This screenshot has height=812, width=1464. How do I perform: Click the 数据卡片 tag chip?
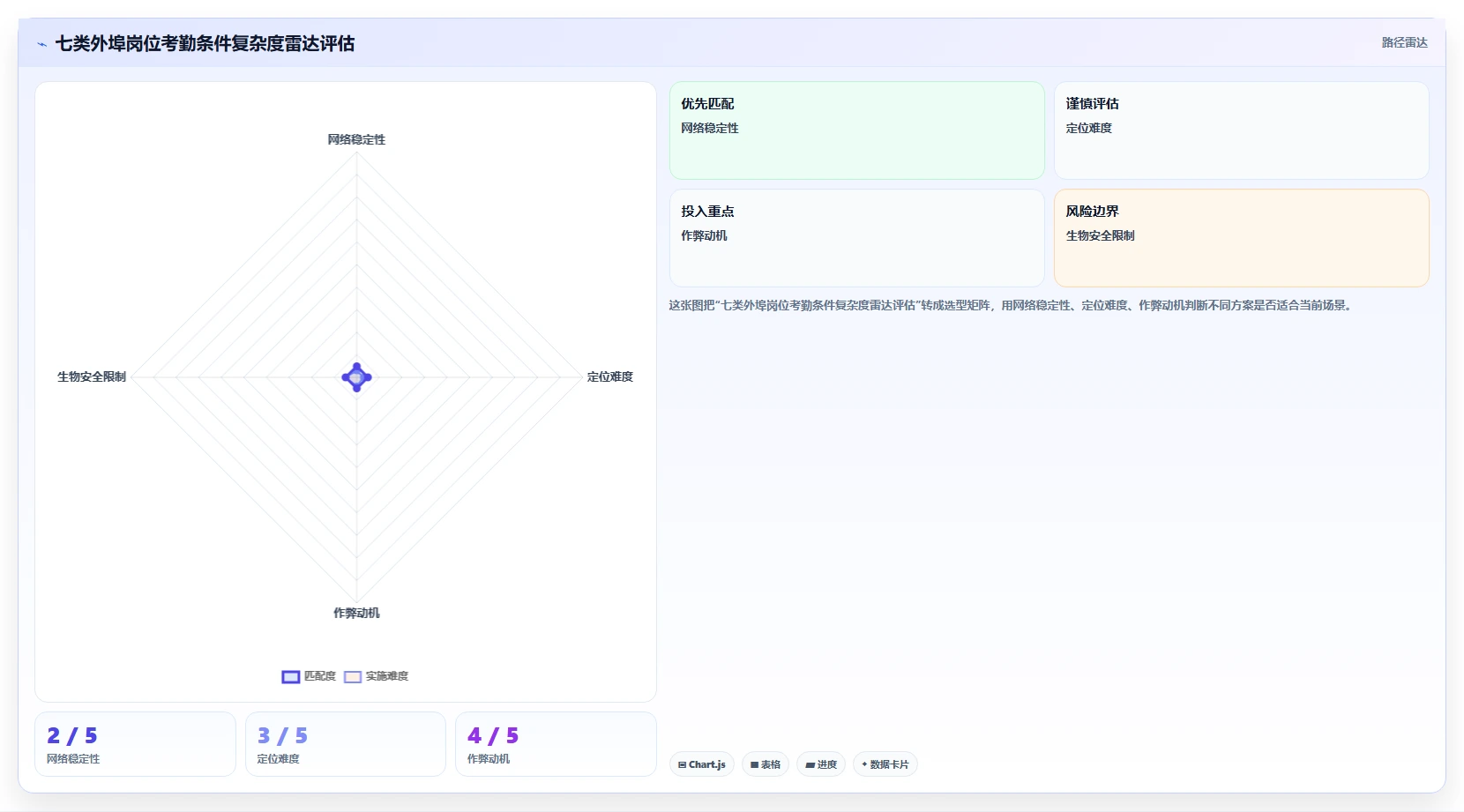[x=885, y=764]
